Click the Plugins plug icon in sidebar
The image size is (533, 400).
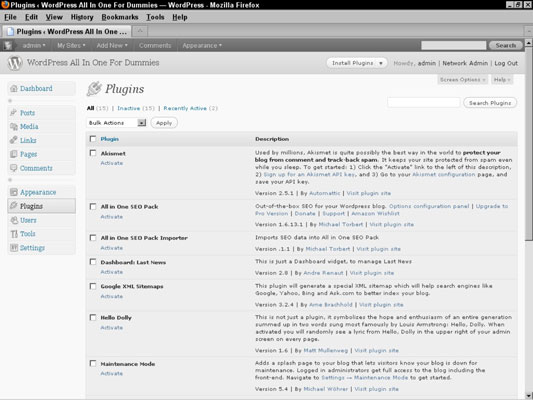click(14, 206)
